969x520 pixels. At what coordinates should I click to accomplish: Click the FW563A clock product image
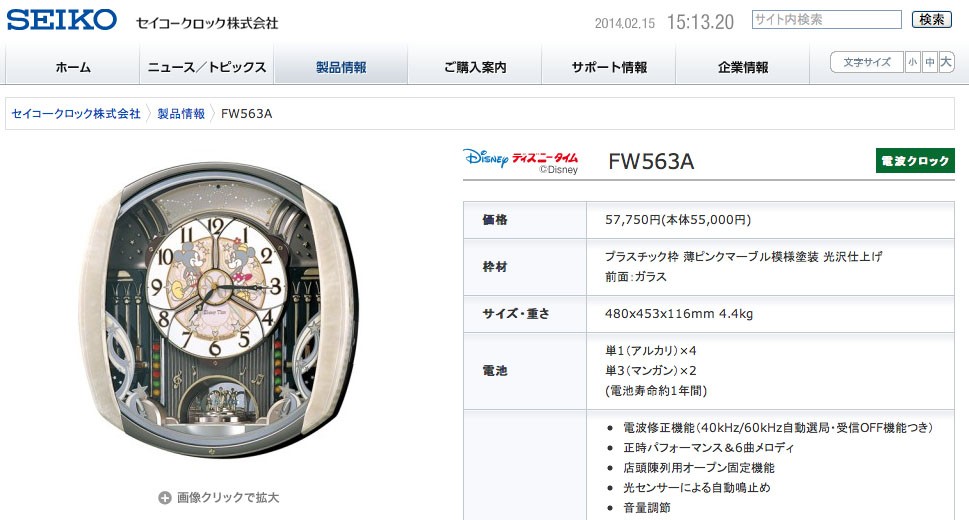[218, 310]
